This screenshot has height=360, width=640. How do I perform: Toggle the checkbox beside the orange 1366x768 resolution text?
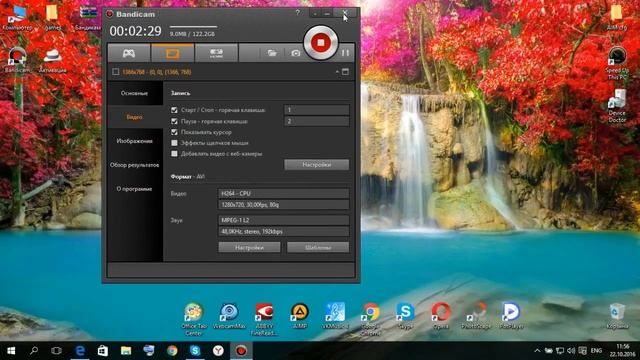tap(116, 72)
